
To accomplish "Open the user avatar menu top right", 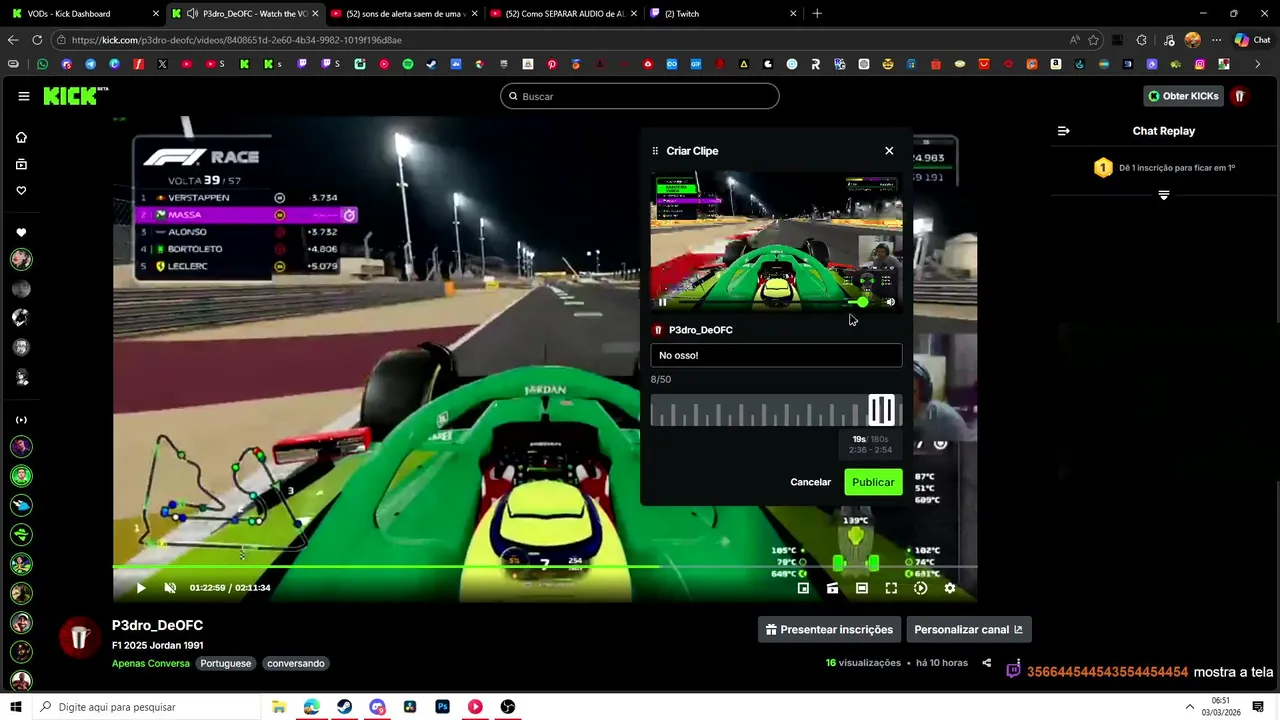I will 1239,96.
